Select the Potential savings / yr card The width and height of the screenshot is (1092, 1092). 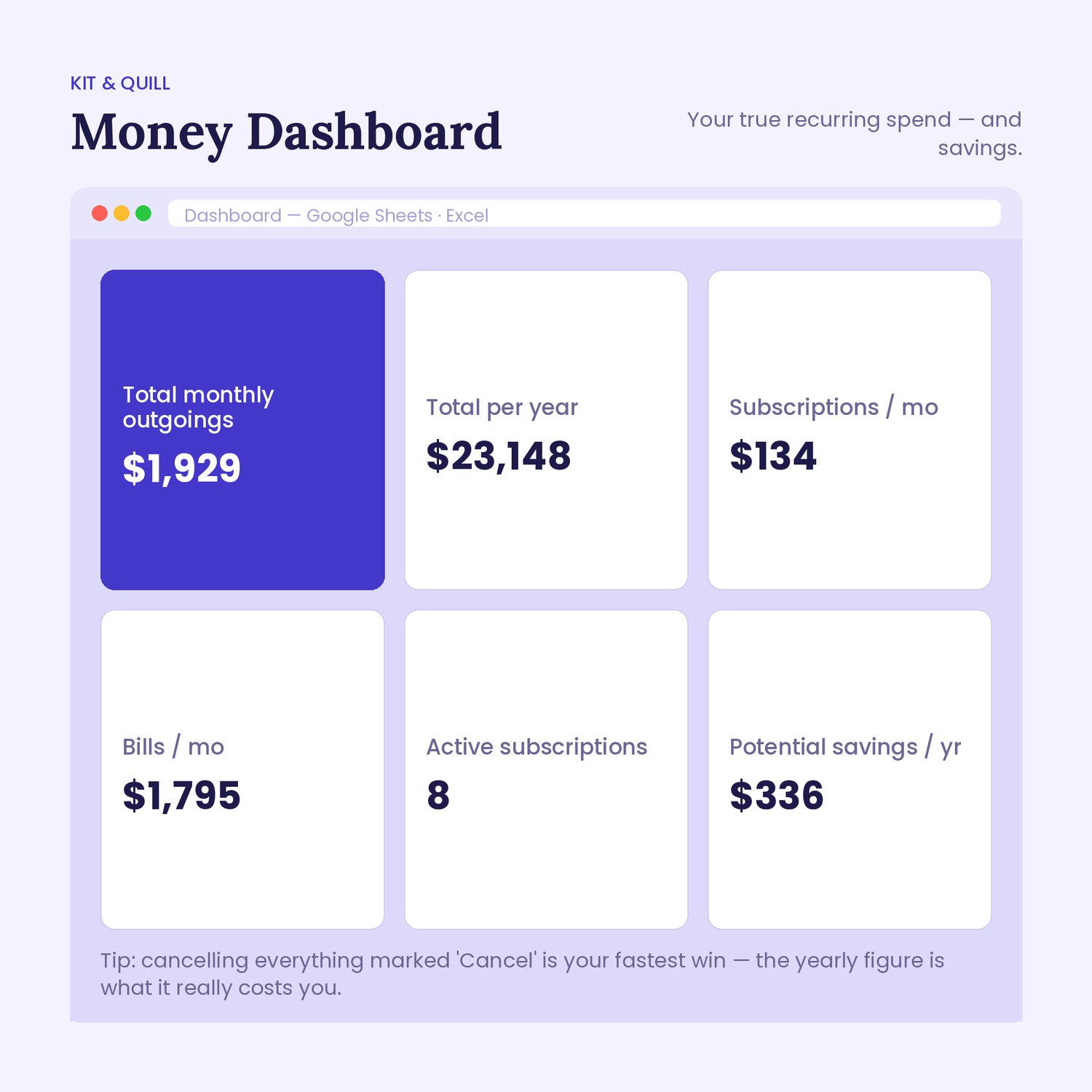[850, 769]
